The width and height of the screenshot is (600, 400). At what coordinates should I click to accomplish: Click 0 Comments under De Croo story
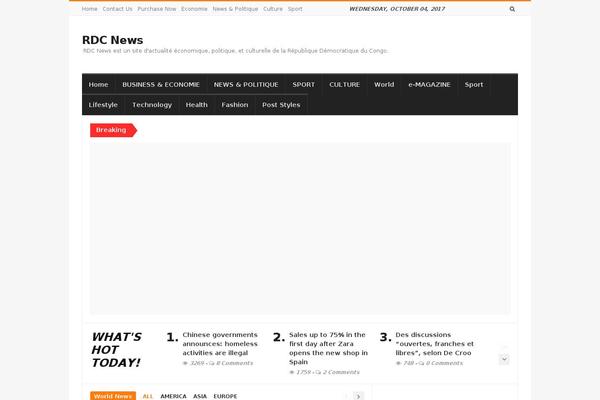444,363
